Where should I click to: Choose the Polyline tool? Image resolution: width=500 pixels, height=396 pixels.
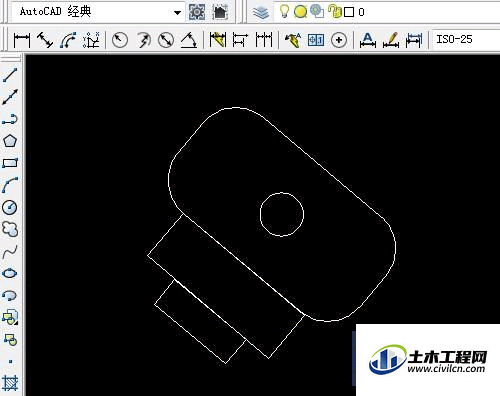pos(10,119)
